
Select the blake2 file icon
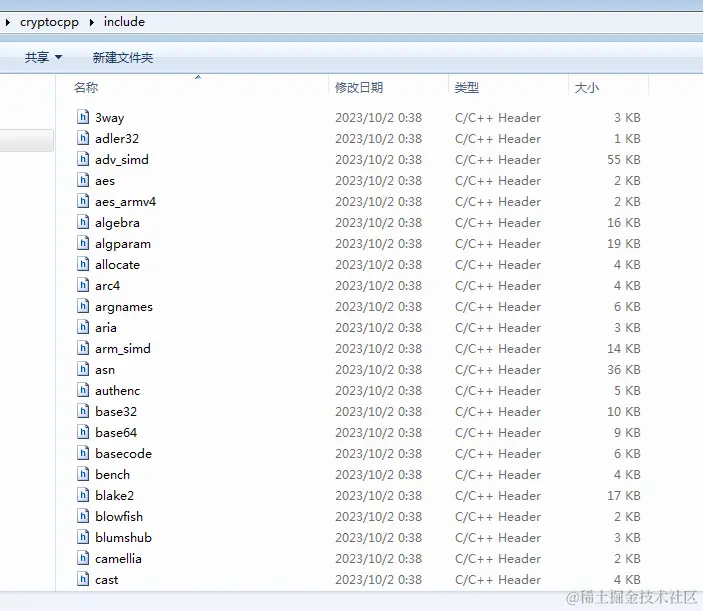tap(83, 495)
